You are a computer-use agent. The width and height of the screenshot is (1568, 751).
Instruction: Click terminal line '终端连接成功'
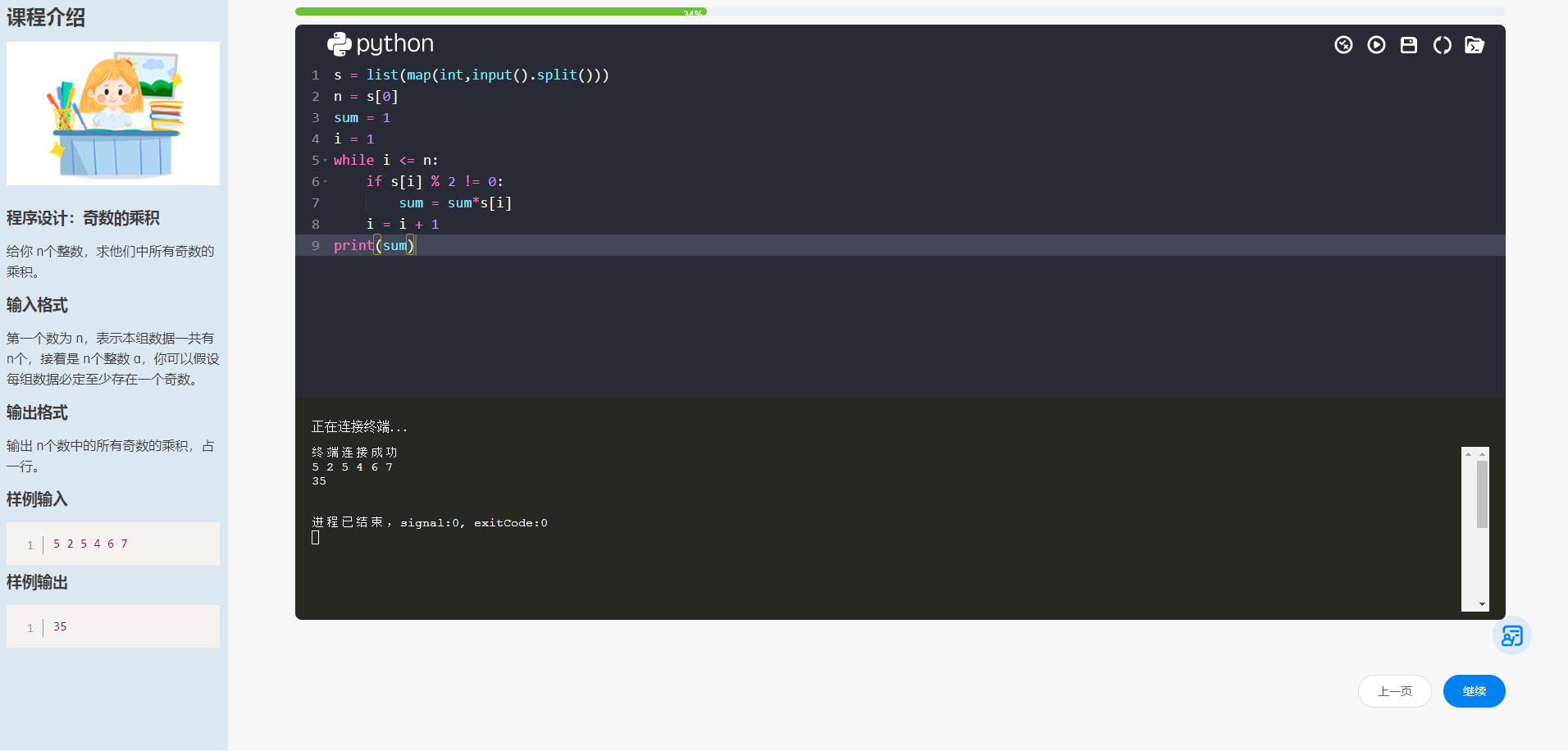(x=354, y=453)
